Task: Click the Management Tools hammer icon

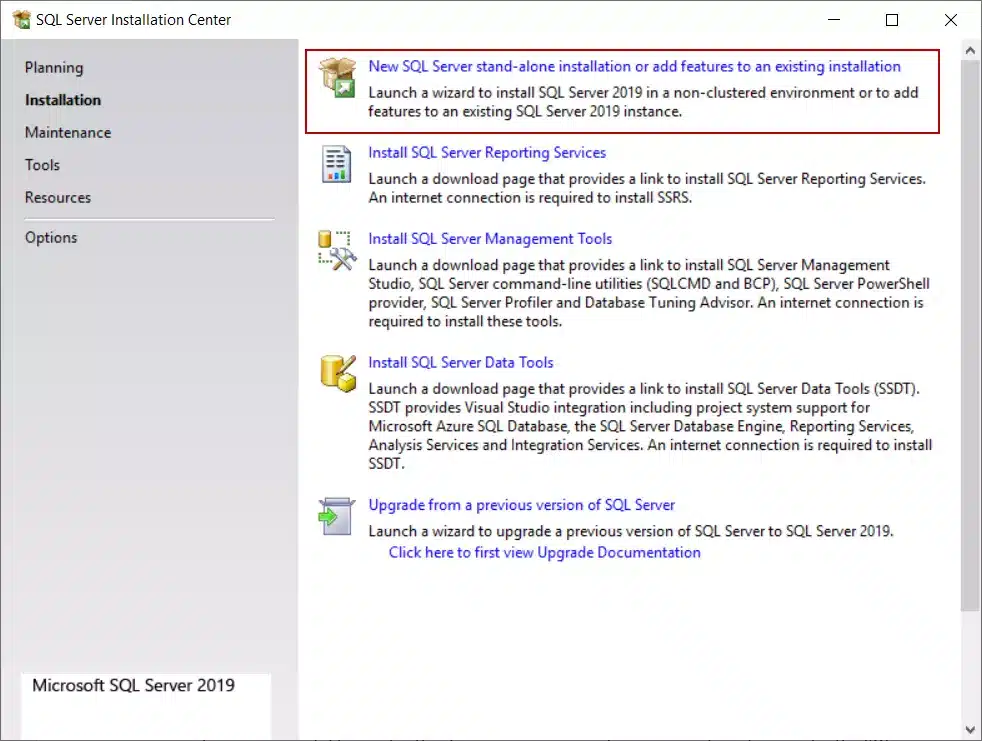Action: pyautogui.click(x=337, y=250)
